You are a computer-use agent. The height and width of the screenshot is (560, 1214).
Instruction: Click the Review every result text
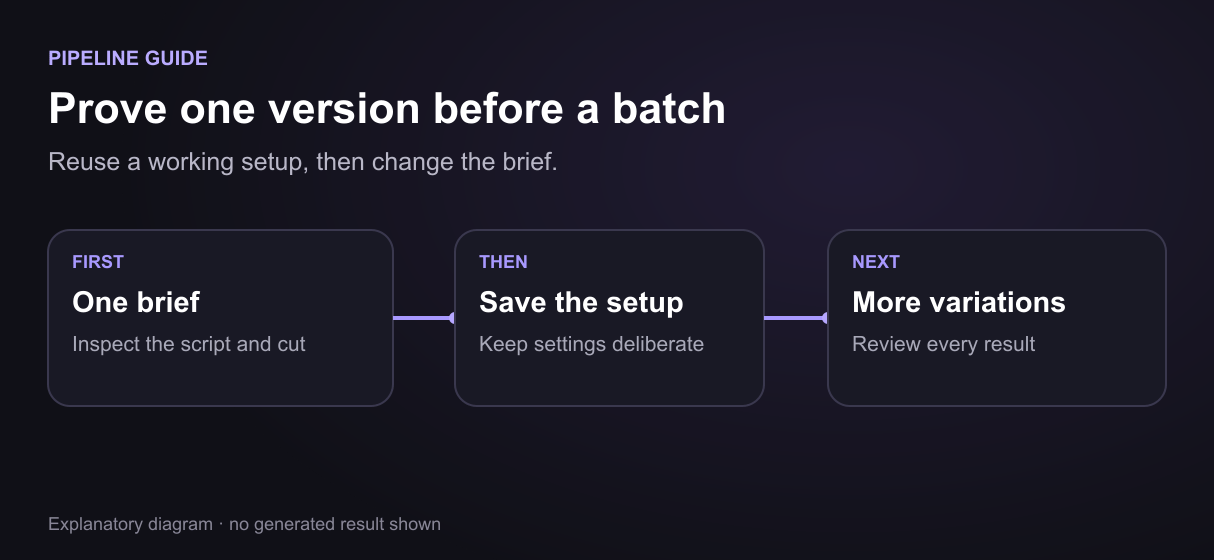click(x=943, y=344)
